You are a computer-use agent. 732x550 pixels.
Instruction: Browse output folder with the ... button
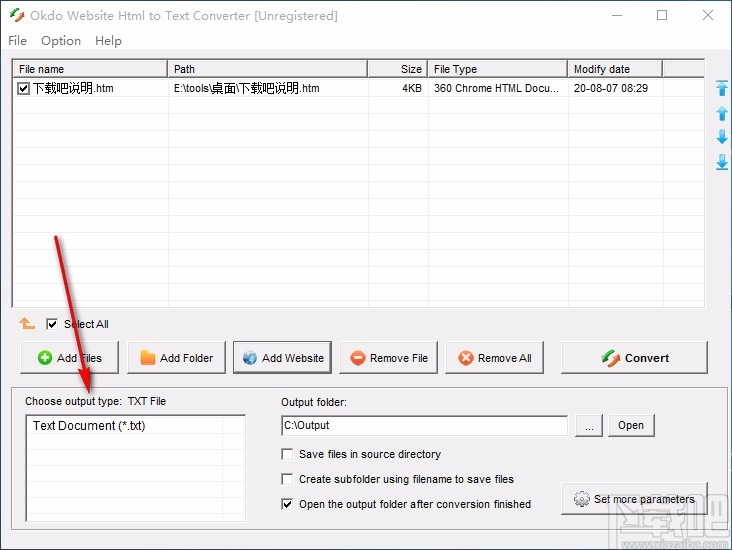tap(589, 425)
